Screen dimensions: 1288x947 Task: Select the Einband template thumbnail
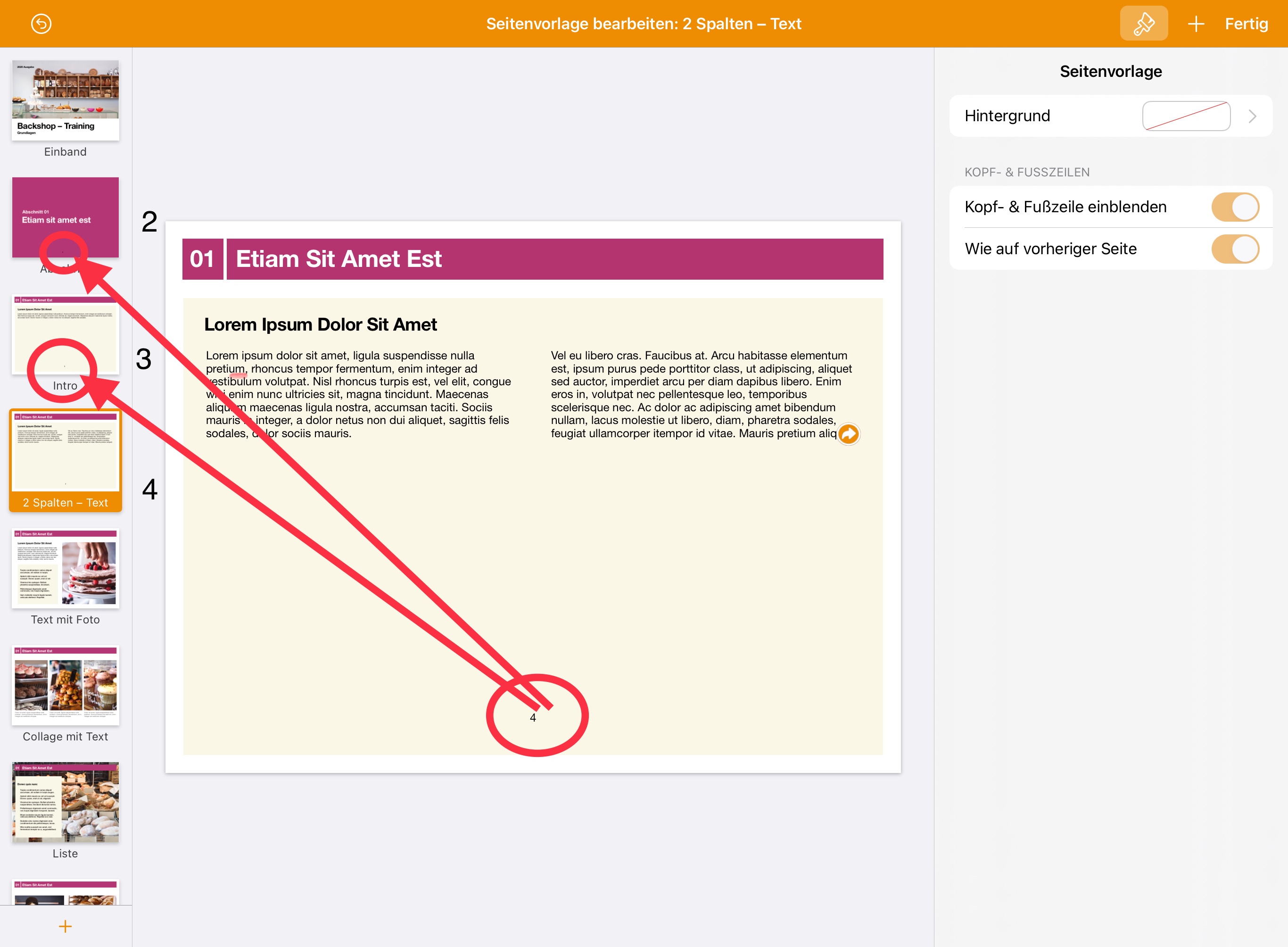tap(66, 100)
